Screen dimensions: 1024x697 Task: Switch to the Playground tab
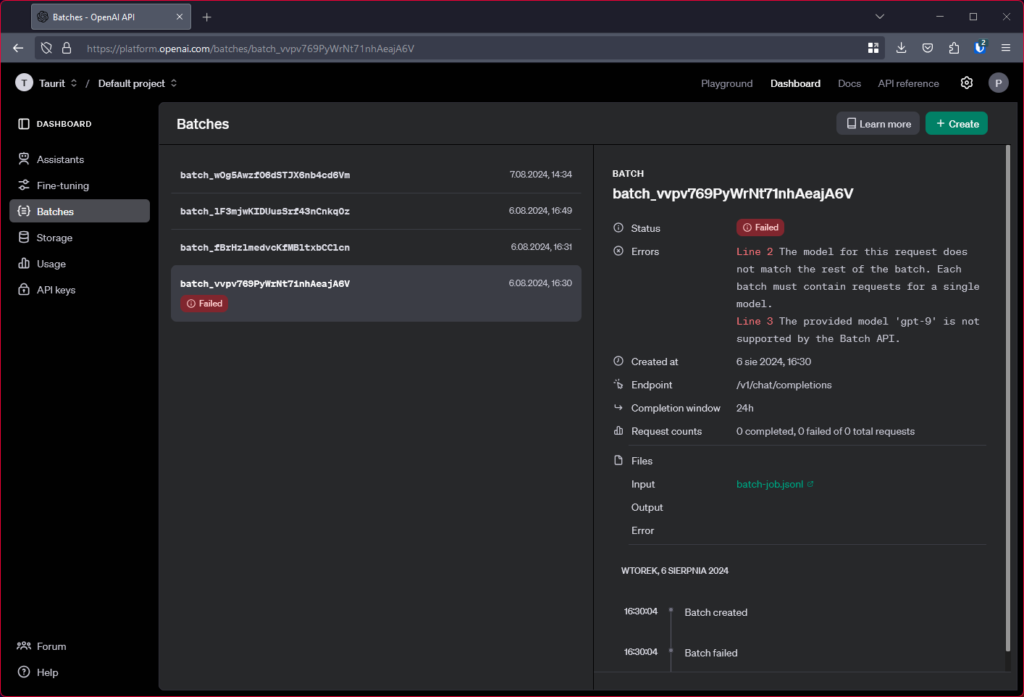tap(726, 84)
